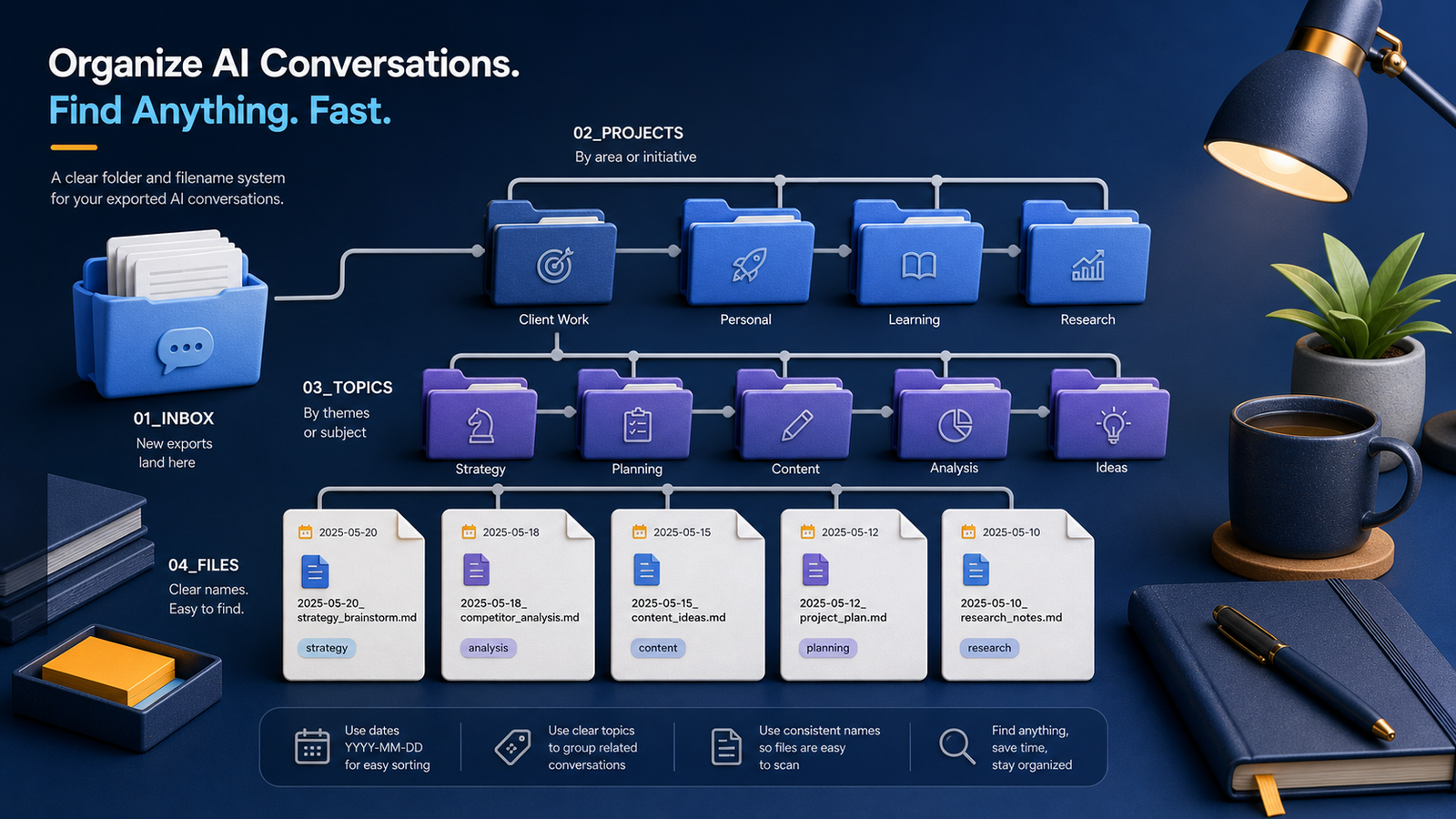The width and height of the screenshot is (1456, 819).
Task: Open the Client Work target folder
Action: tap(552, 254)
